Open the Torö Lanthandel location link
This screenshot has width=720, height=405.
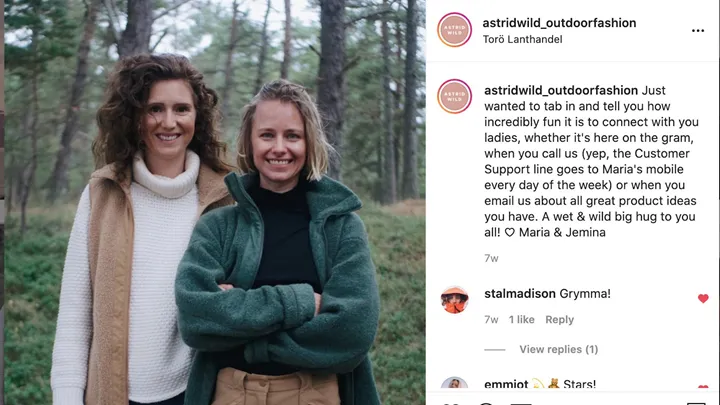coord(522,40)
